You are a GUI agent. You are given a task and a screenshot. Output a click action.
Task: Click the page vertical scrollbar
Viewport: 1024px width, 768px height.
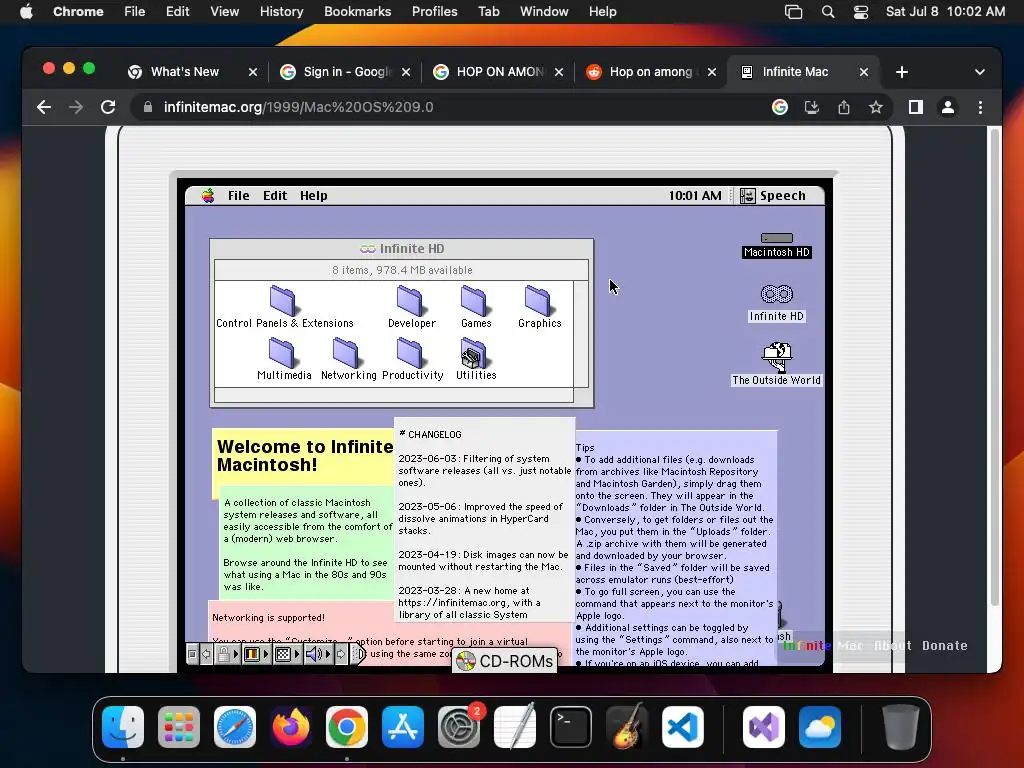[x=995, y=366]
